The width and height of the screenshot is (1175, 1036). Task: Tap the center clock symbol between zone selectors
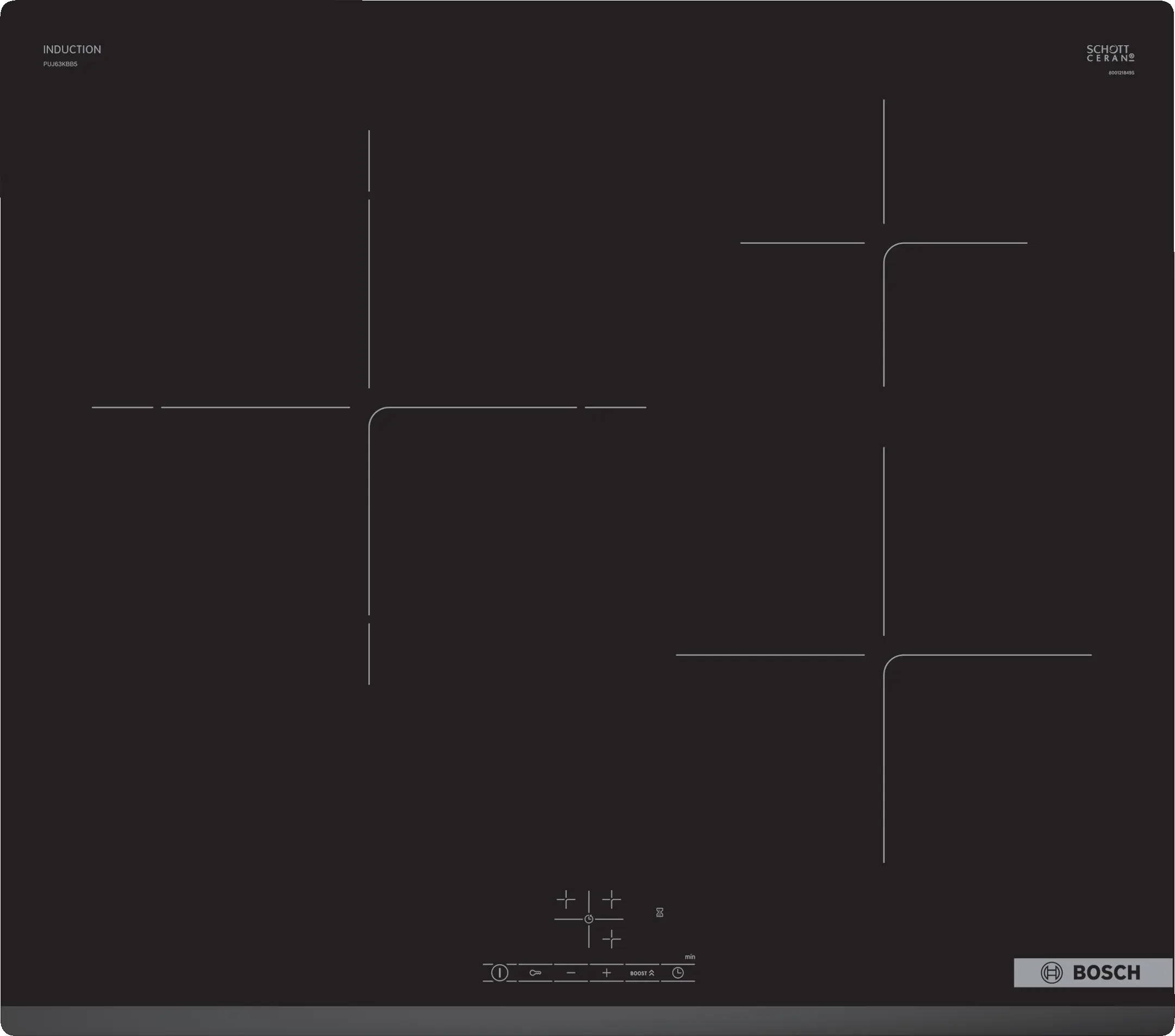(589, 918)
